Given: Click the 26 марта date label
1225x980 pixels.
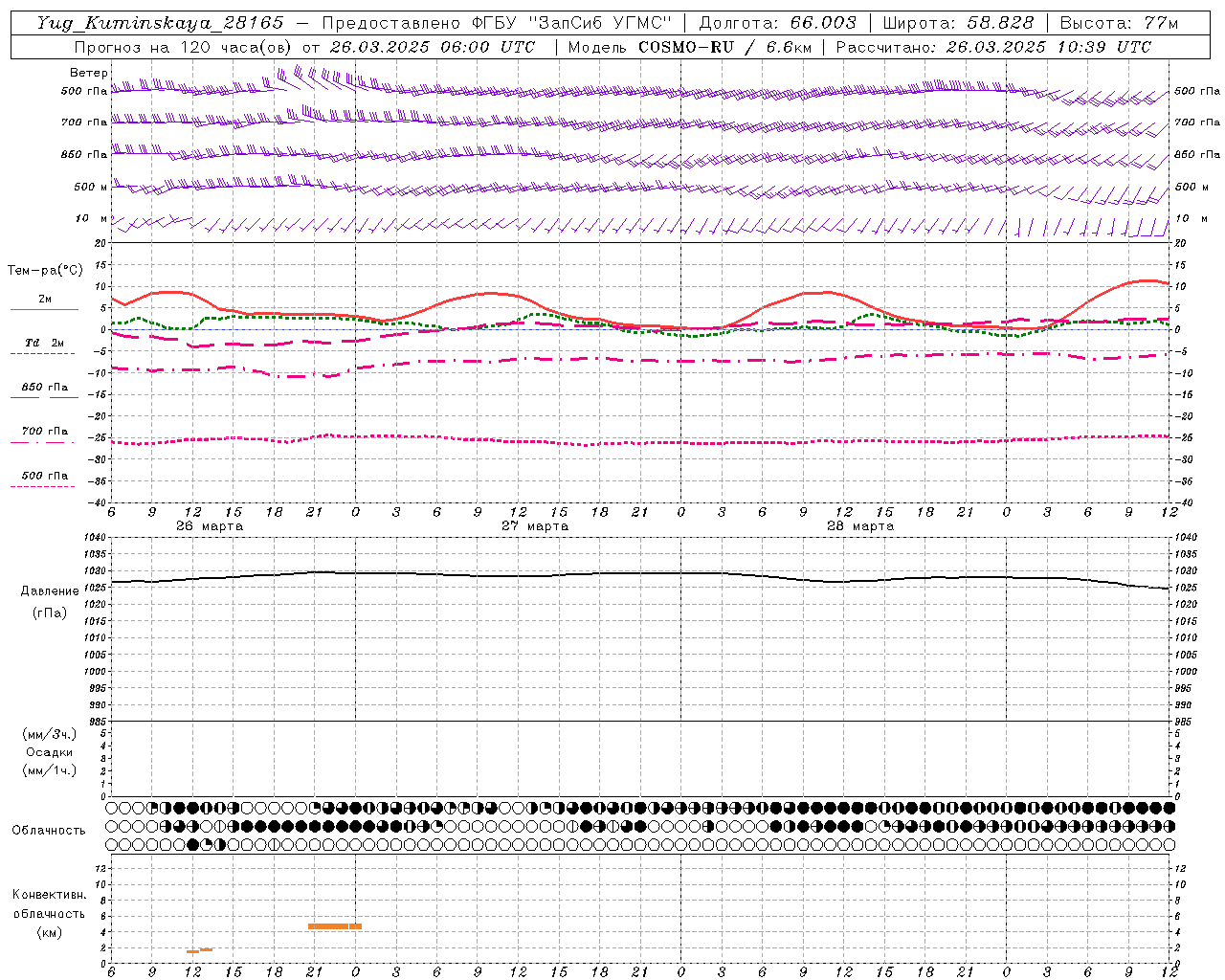Looking at the screenshot, I should click(210, 526).
